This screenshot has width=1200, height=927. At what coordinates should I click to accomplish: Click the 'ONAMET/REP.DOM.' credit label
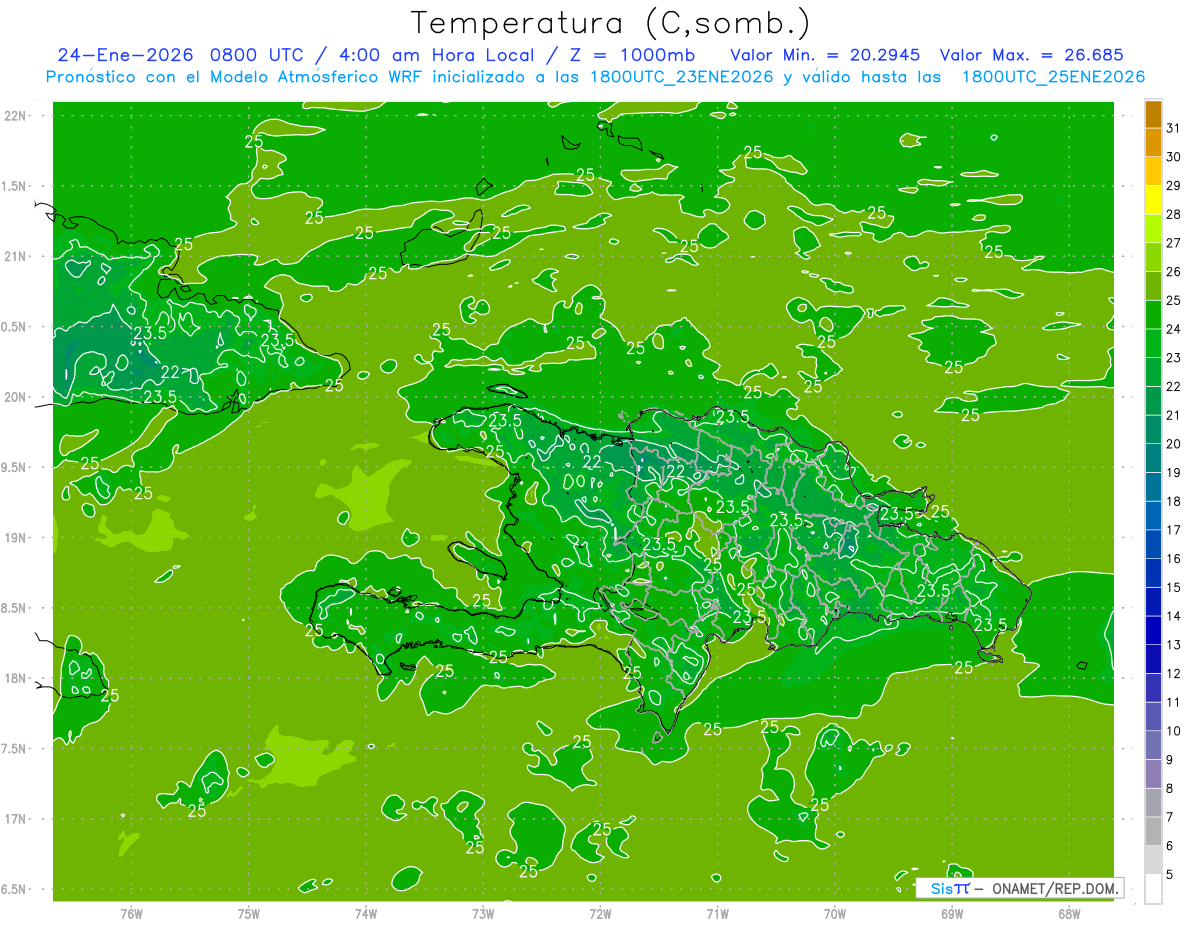tap(1055, 888)
